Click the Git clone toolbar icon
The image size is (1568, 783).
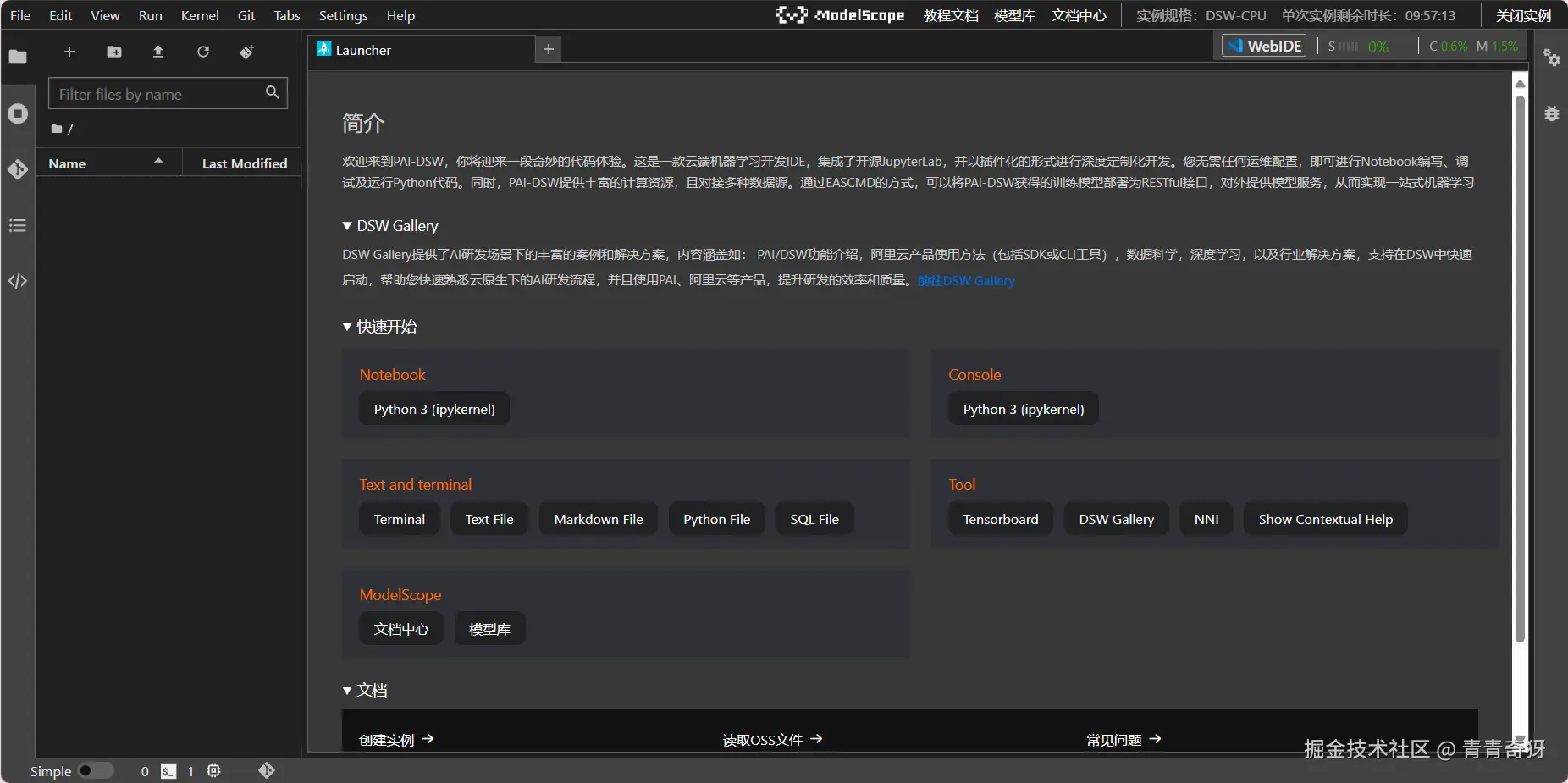246,52
